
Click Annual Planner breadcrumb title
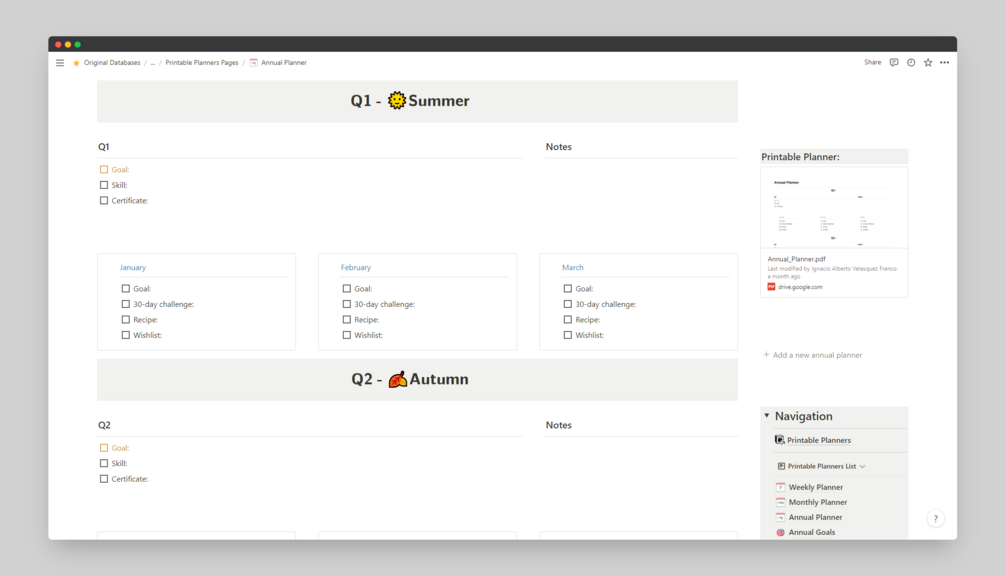(x=284, y=63)
